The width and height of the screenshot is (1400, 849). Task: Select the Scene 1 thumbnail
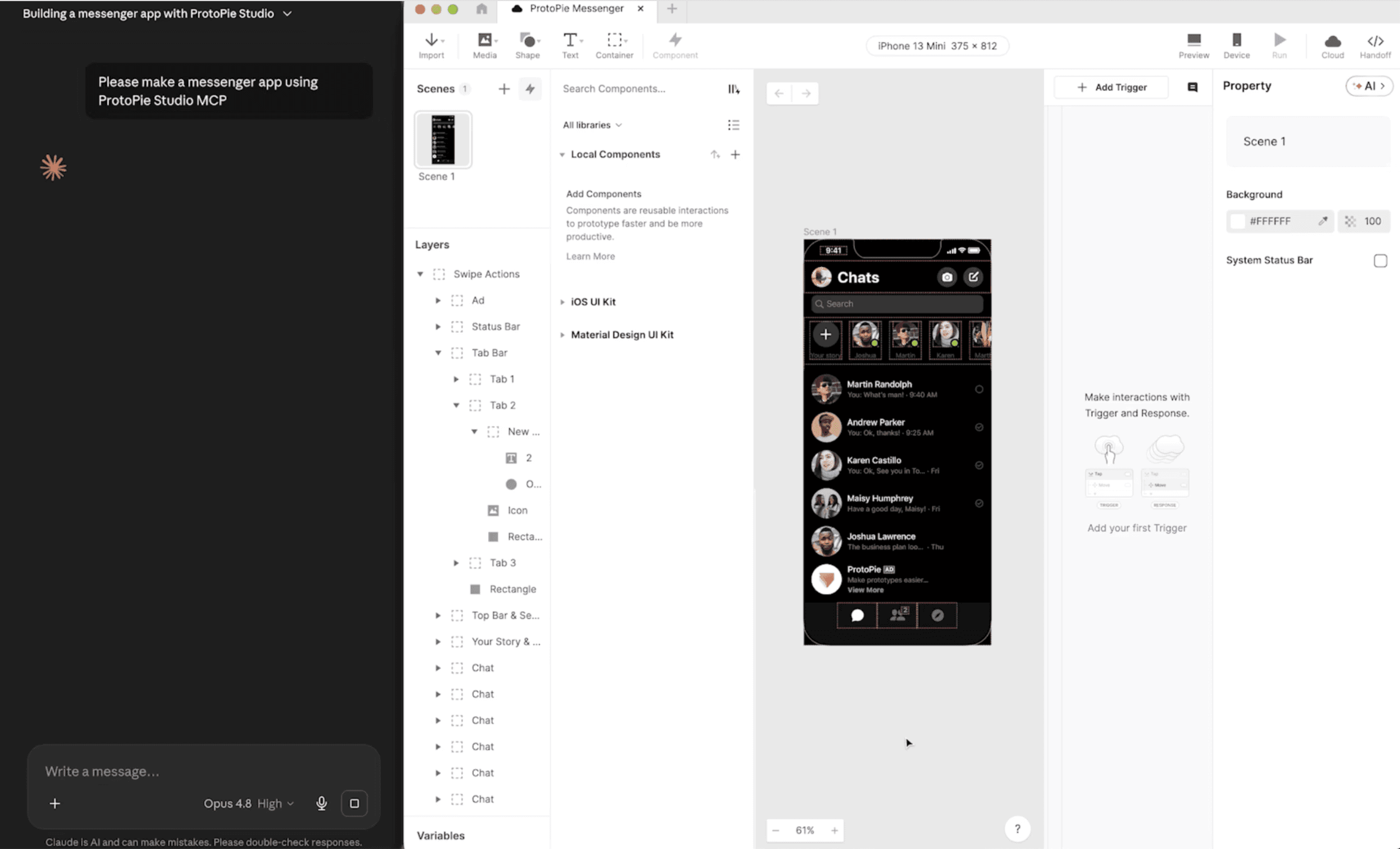pyautogui.click(x=443, y=140)
